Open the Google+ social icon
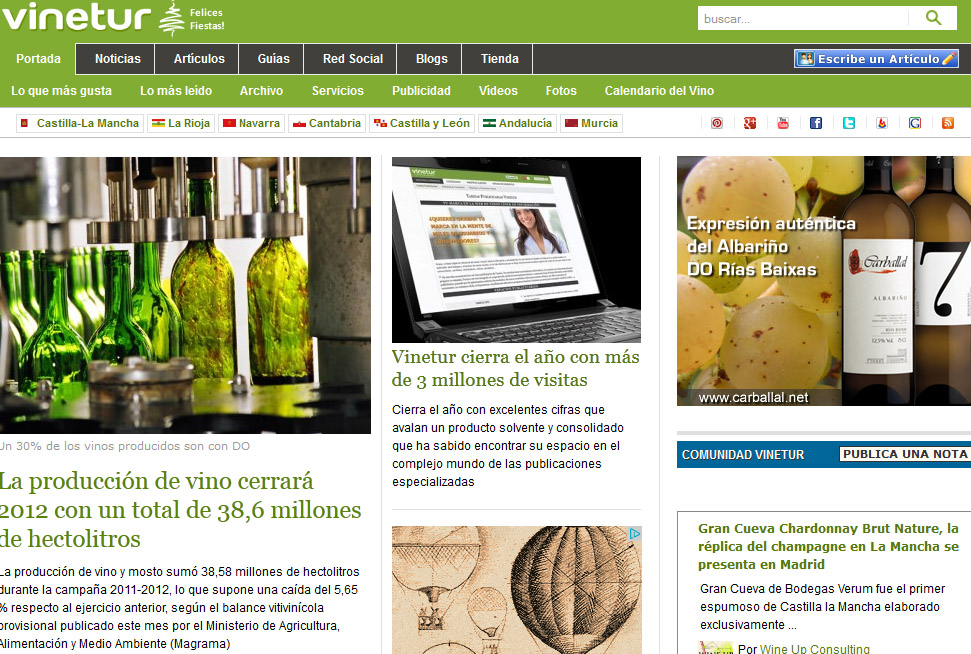This screenshot has height=654, width=971. point(750,123)
